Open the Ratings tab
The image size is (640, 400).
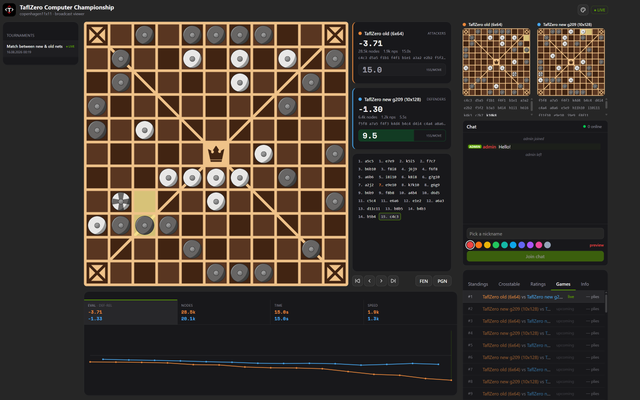tap(538, 284)
